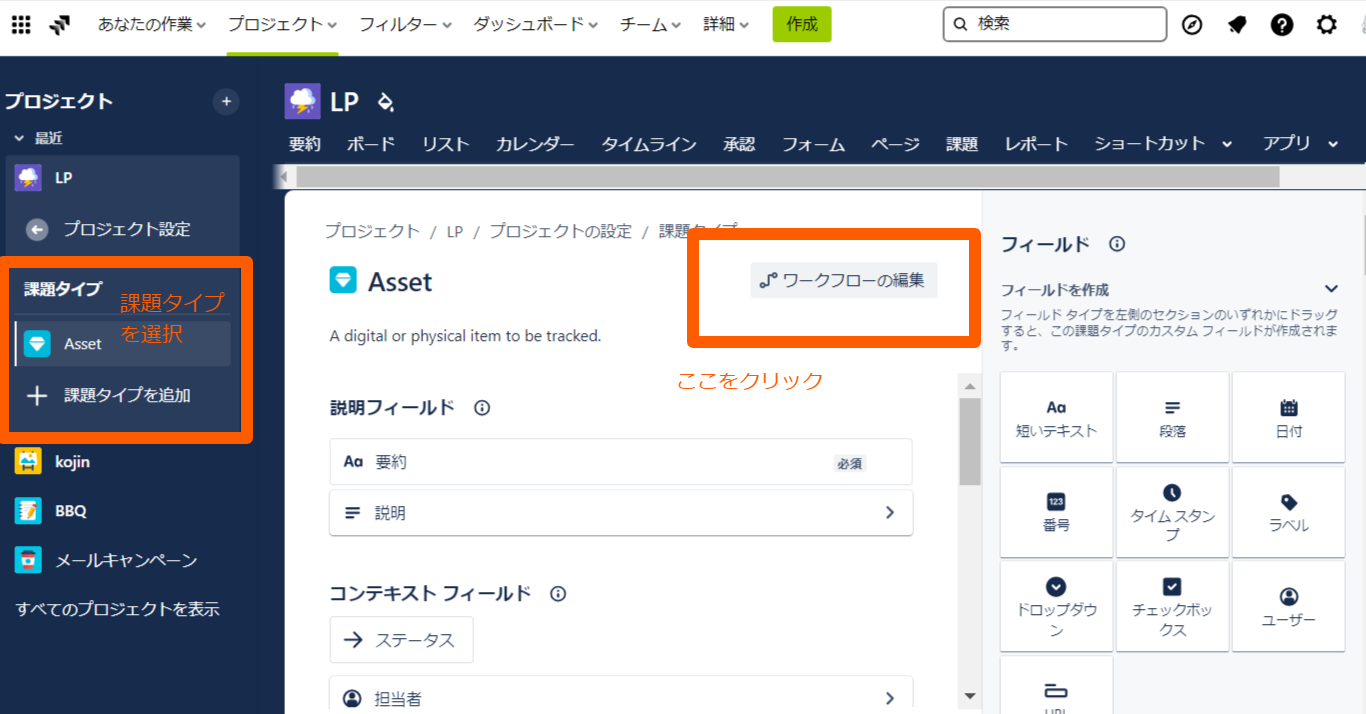
Task: Switch to the フォーム tab
Action: pyautogui.click(x=814, y=144)
